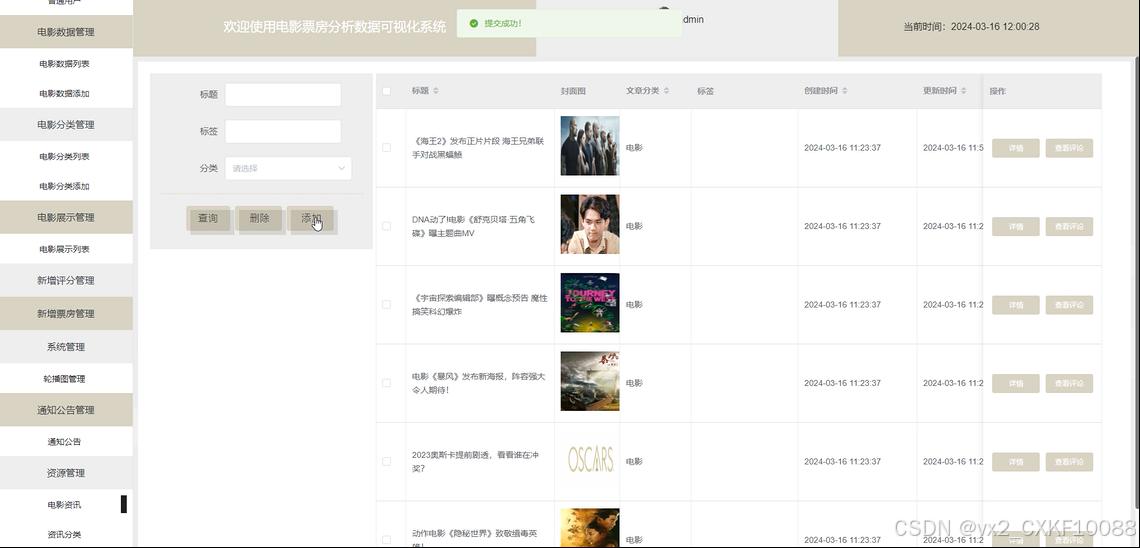
Task: Click 创建时间 2024-03-16 11:23:37 in the 《海王2》 row
Action: pos(843,148)
